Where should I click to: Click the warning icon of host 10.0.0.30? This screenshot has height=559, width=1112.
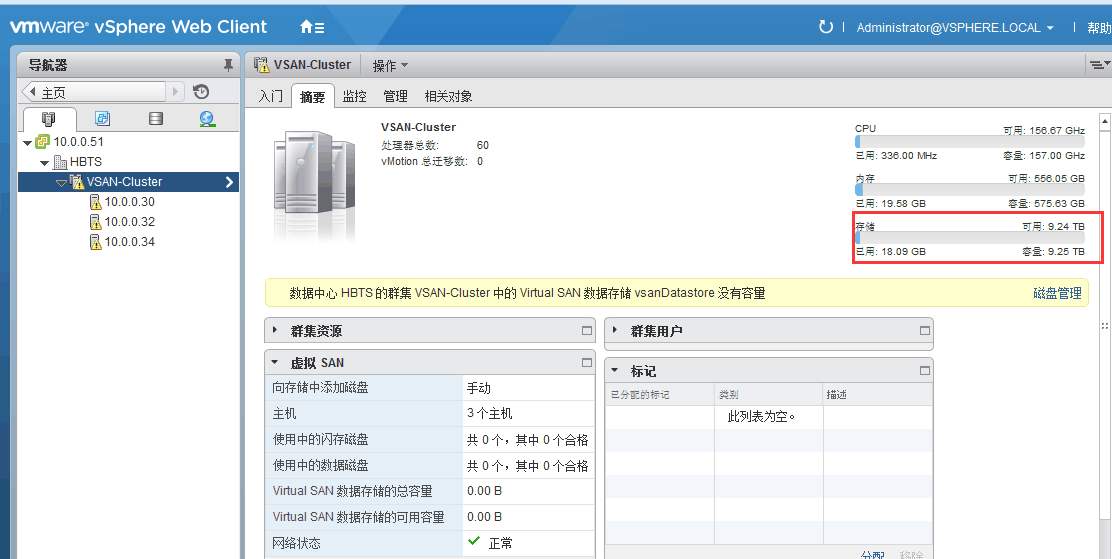pyautogui.click(x=95, y=202)
